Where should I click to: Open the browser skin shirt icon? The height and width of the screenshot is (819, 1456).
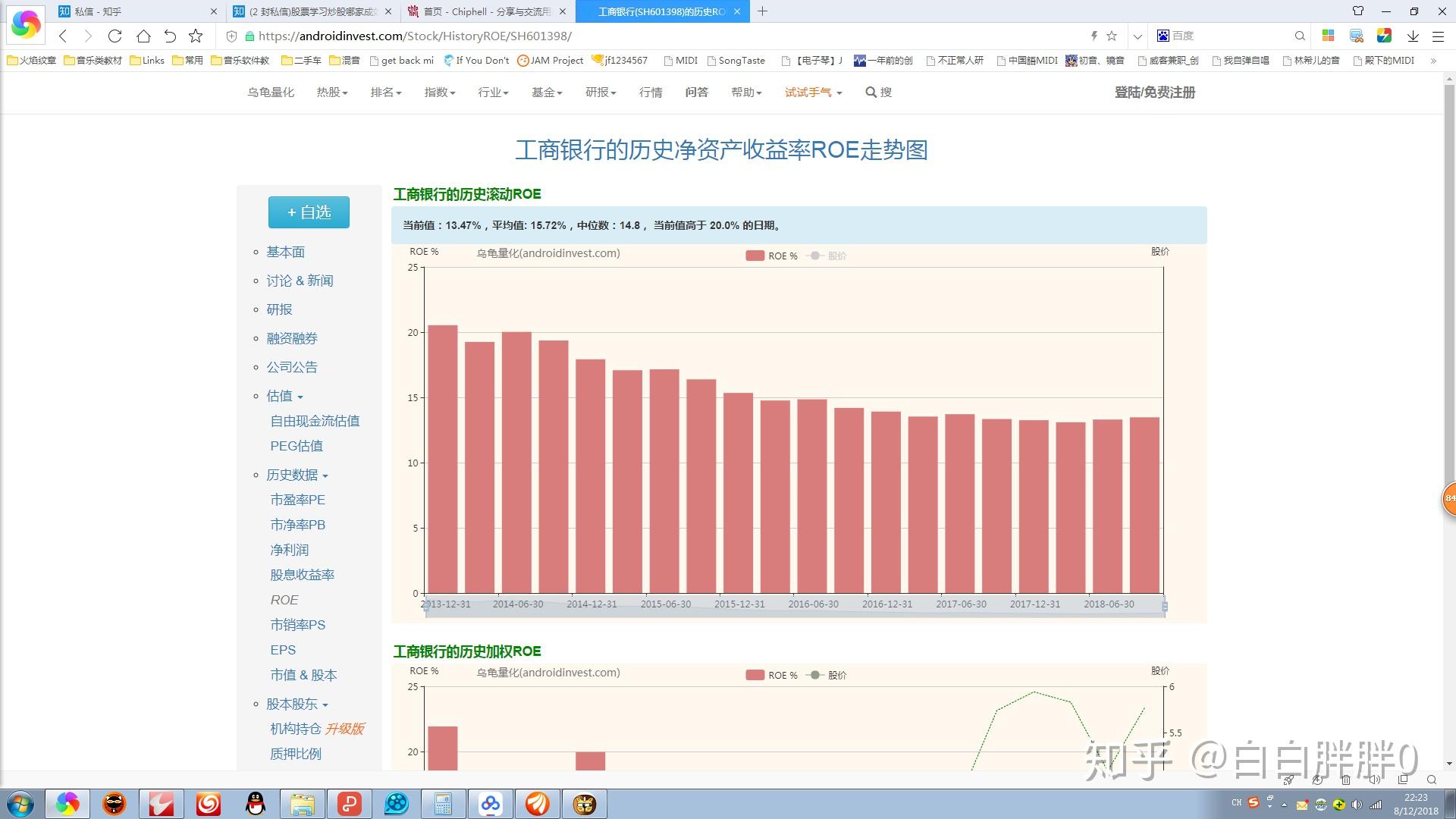pos(1358,11)
